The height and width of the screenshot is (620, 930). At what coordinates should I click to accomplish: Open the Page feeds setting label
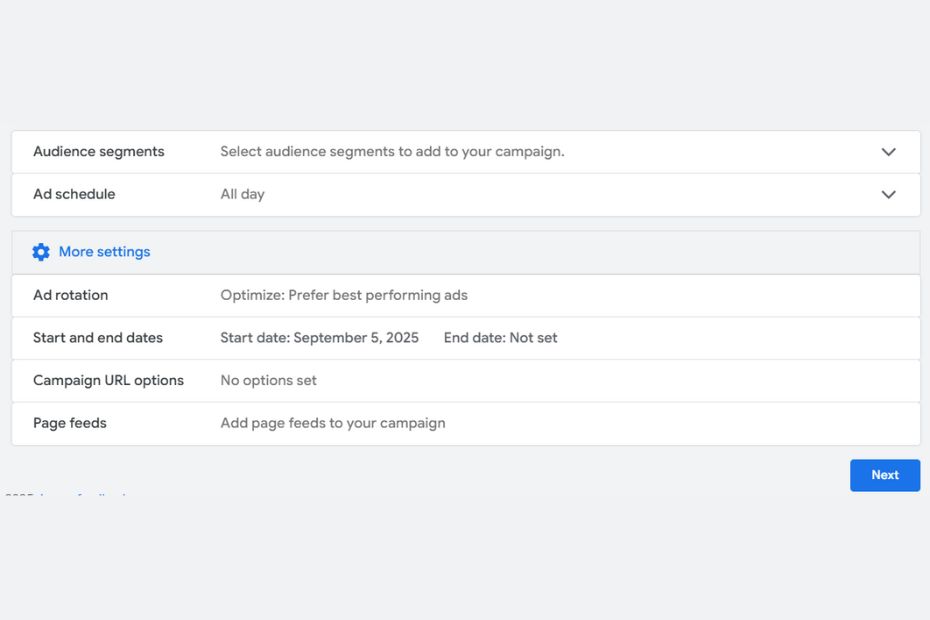pos(69,423)
